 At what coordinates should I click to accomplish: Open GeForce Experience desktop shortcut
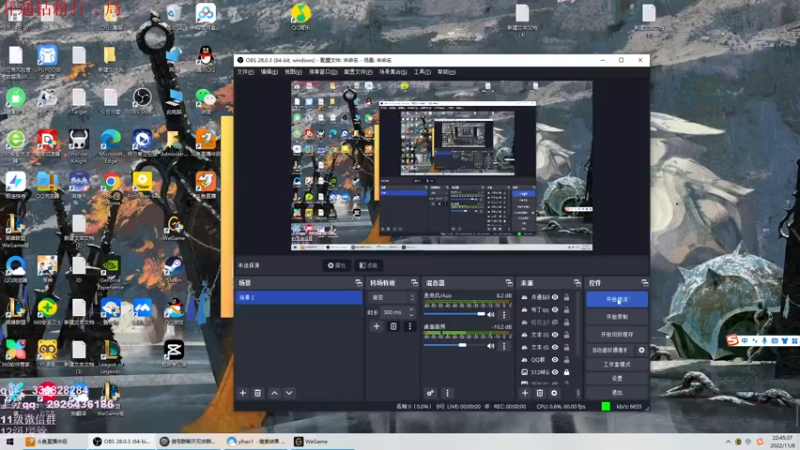pos(110,273)
